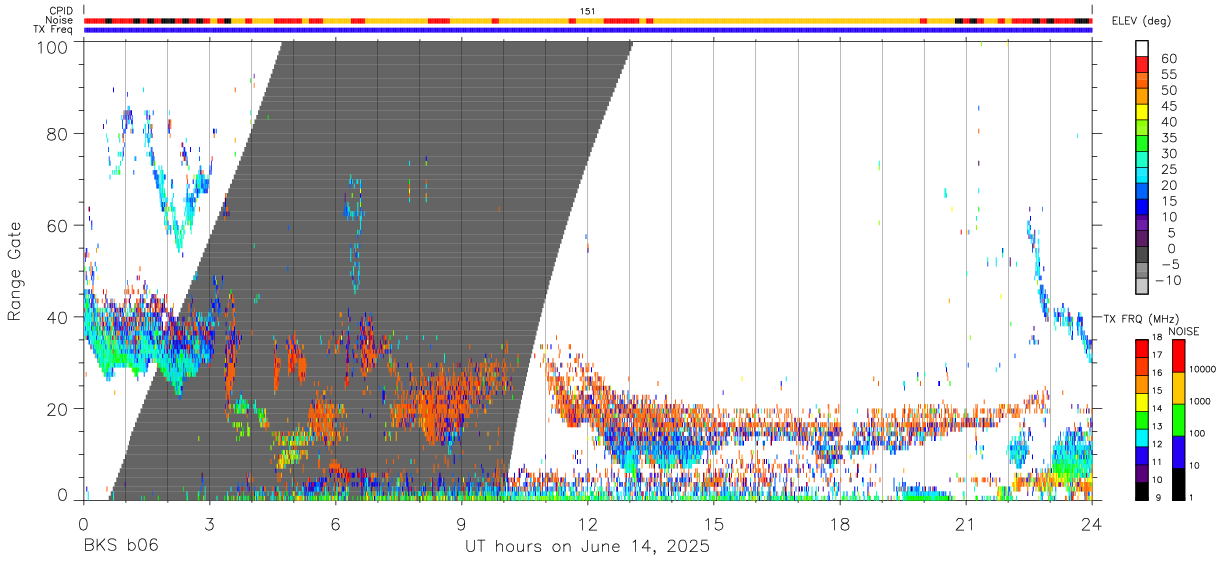
Task: Click the Range Gate y-axis title
Action: [15, 272]
